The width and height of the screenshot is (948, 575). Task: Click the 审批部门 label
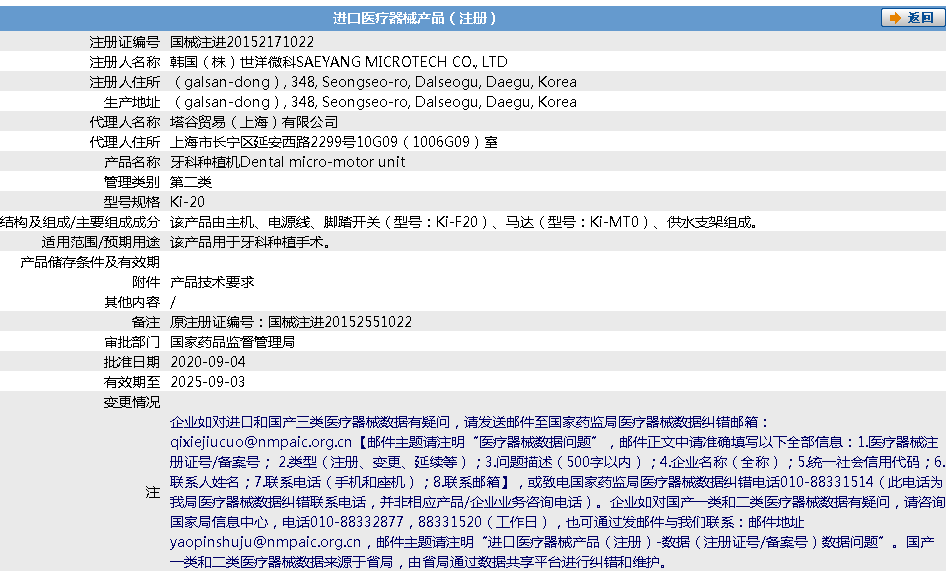coord(132,342)
